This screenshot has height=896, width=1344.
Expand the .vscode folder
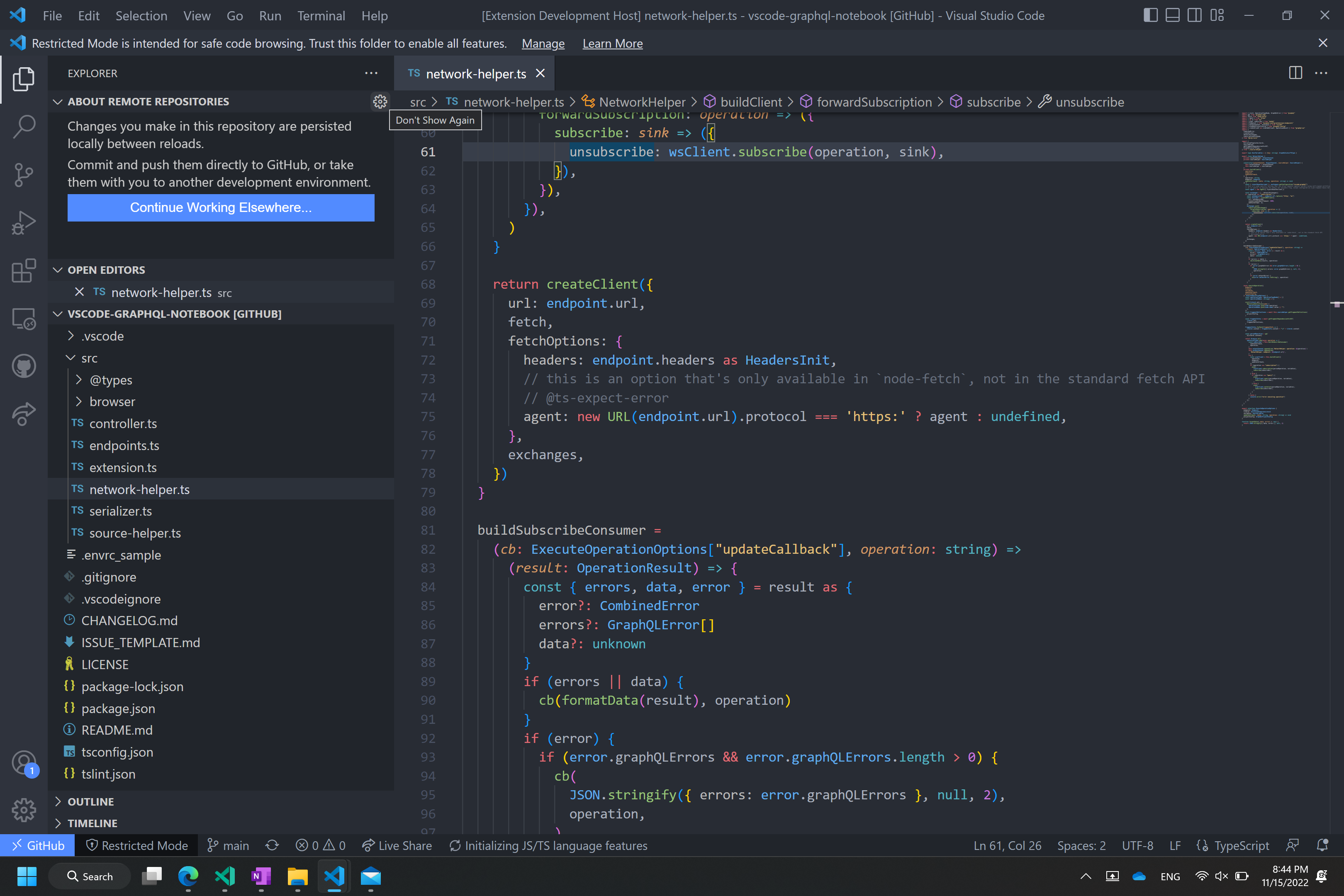click(102, 336)
